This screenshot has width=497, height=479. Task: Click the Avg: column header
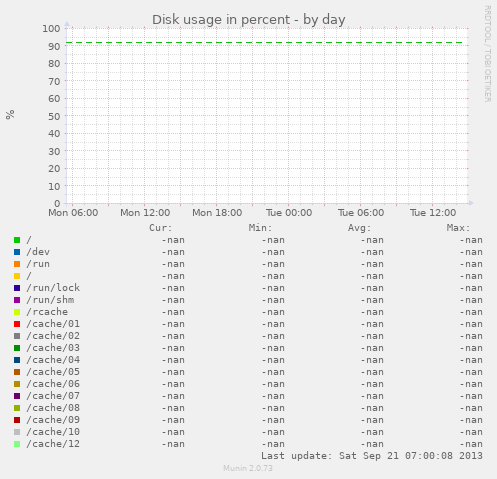pos(359,228)
